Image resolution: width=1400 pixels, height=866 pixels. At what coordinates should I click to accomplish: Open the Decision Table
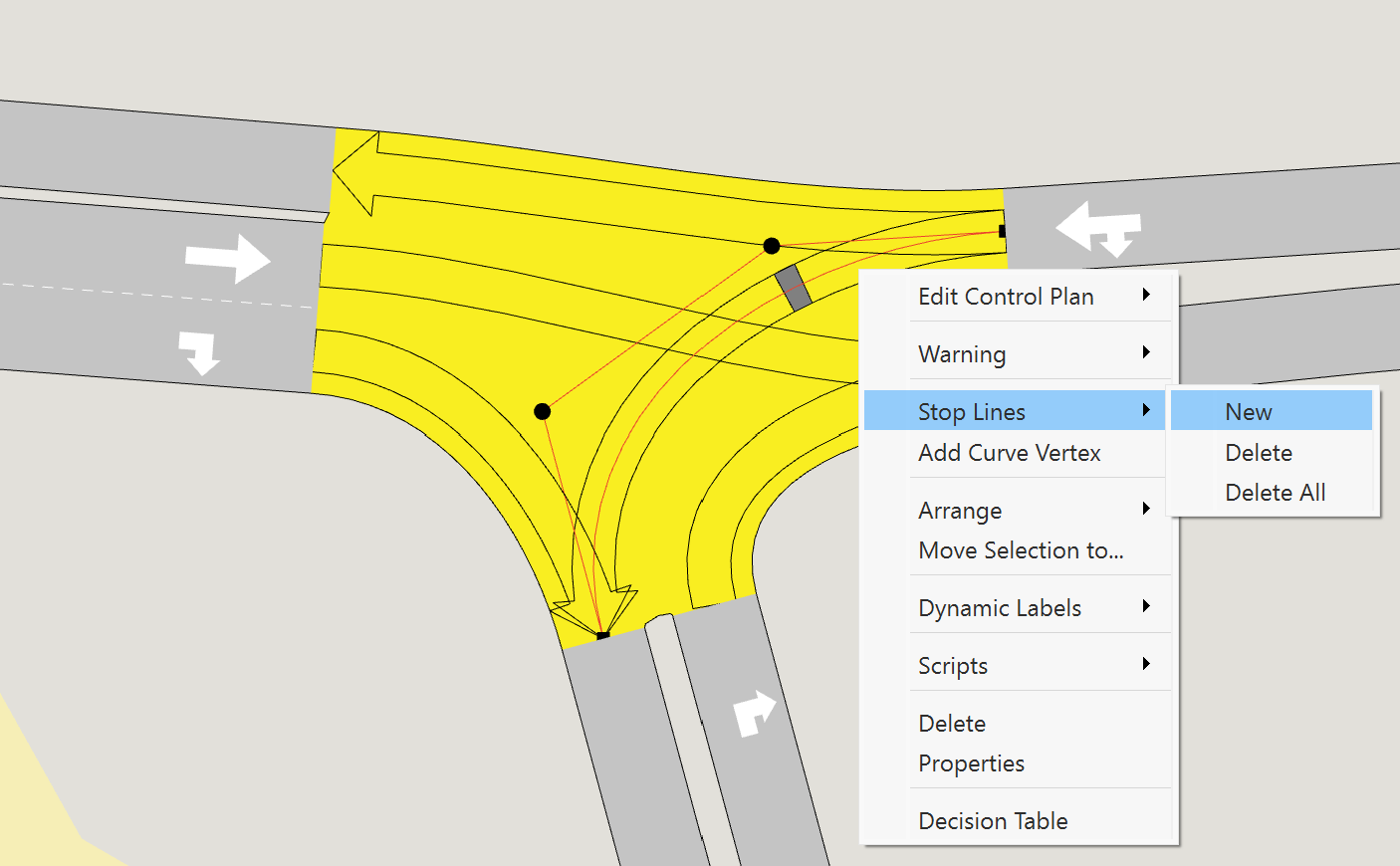click(x=993, y=820)
